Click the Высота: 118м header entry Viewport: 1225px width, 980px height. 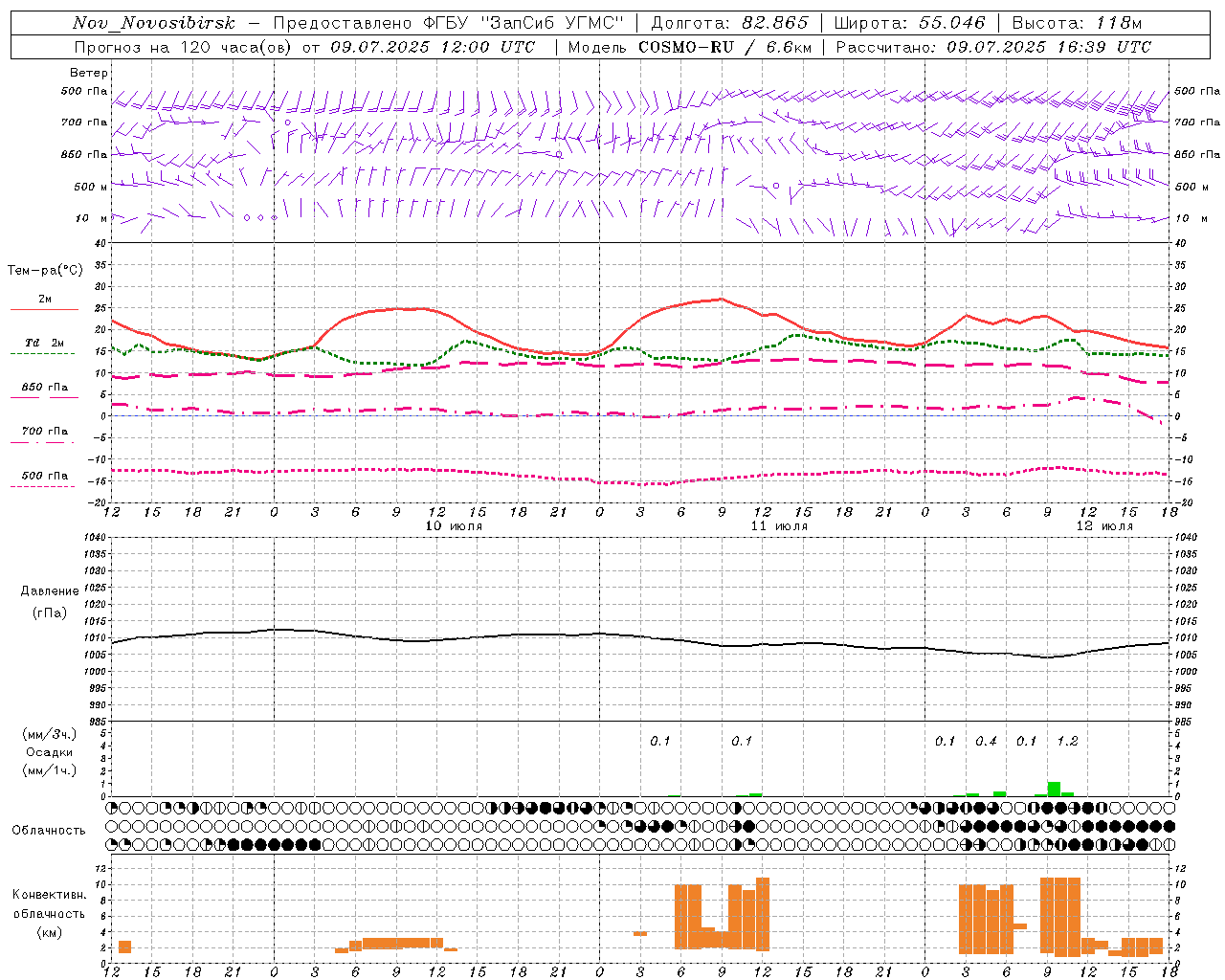[x=1076, y=23]
